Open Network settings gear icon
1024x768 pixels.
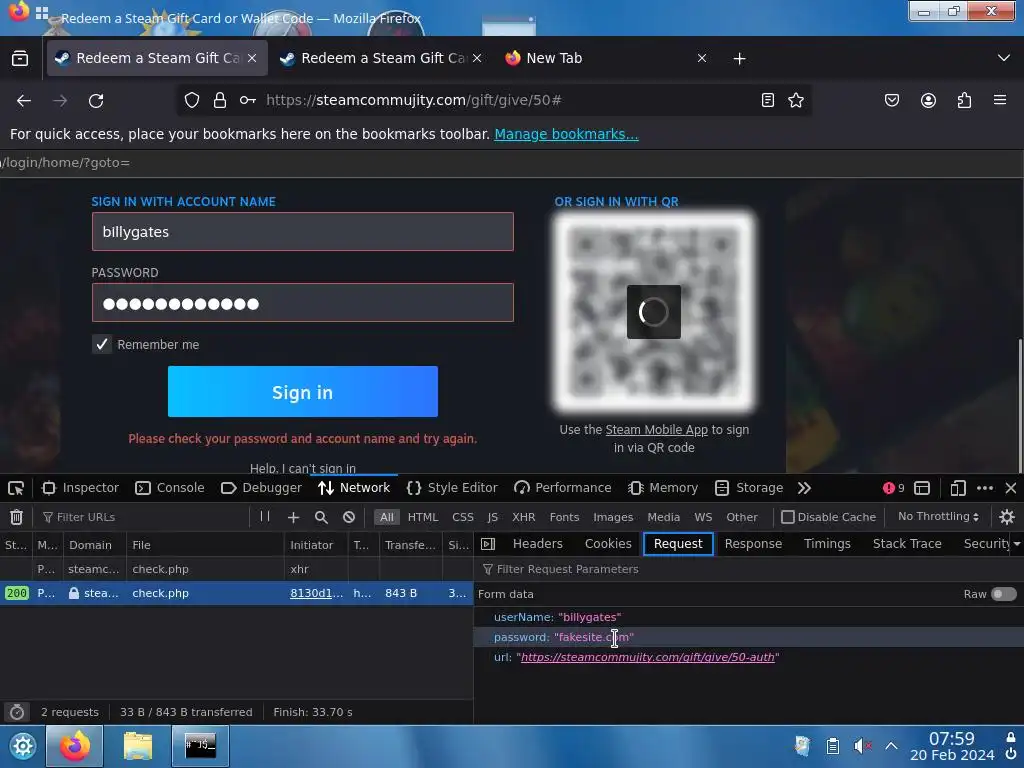pyautogui.click(x=1007, y=517)
